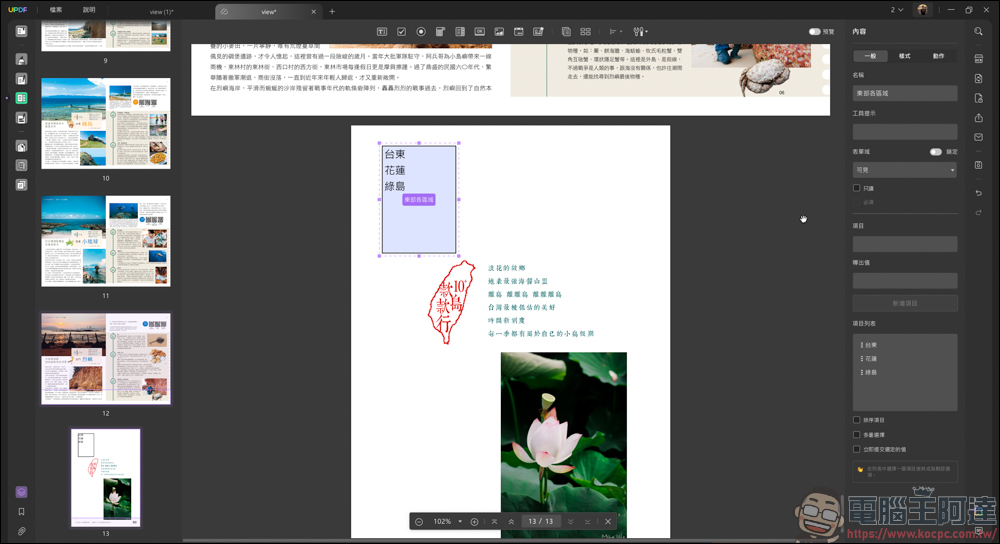Select the OK Button form tool
Image resolution: width=1000 pixels, height=544 pixels.
point(480,31)
